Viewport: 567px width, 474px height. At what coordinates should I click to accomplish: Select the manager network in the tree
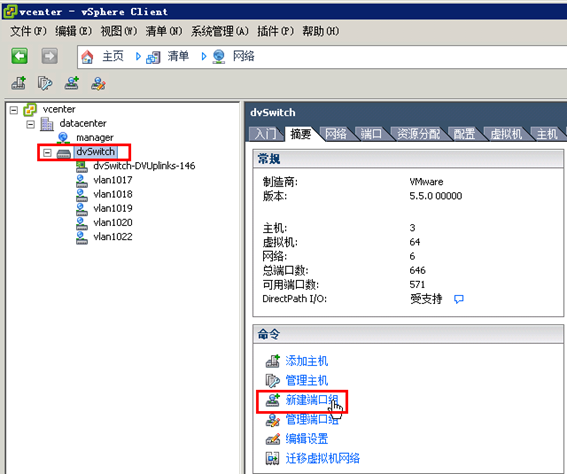click(95, 138)
